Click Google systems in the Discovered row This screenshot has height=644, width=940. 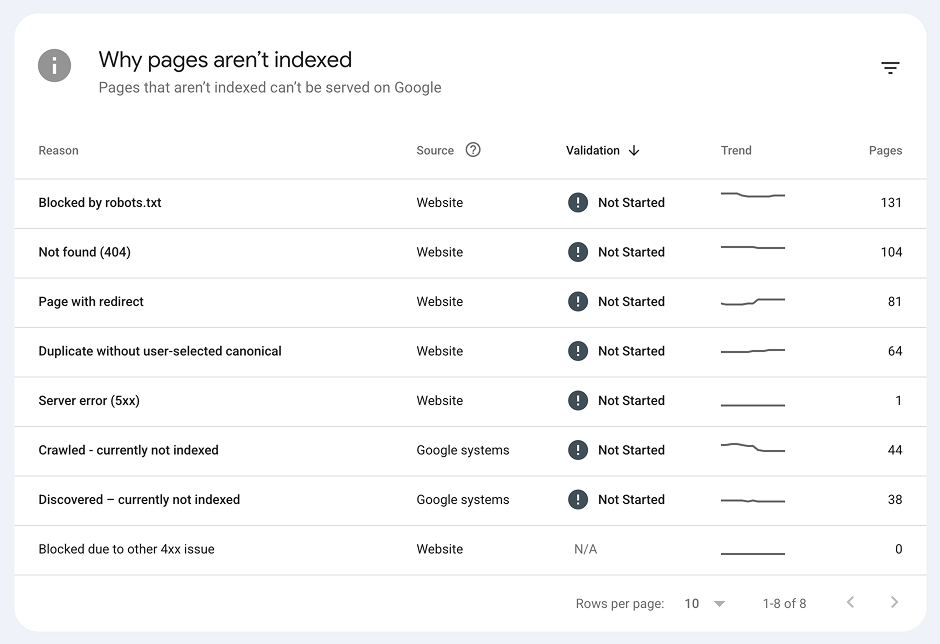(463, 499)
